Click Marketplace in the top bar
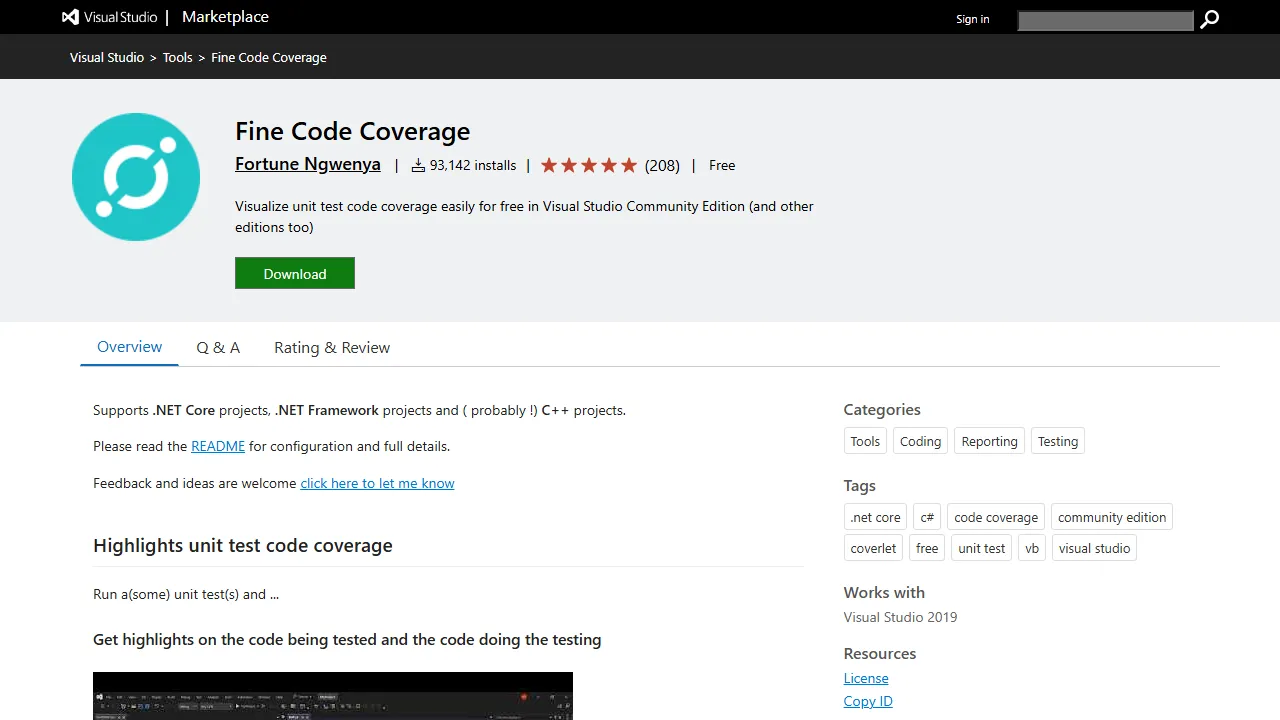Screen dimensions: 1280x720 [x=224, y=17]
